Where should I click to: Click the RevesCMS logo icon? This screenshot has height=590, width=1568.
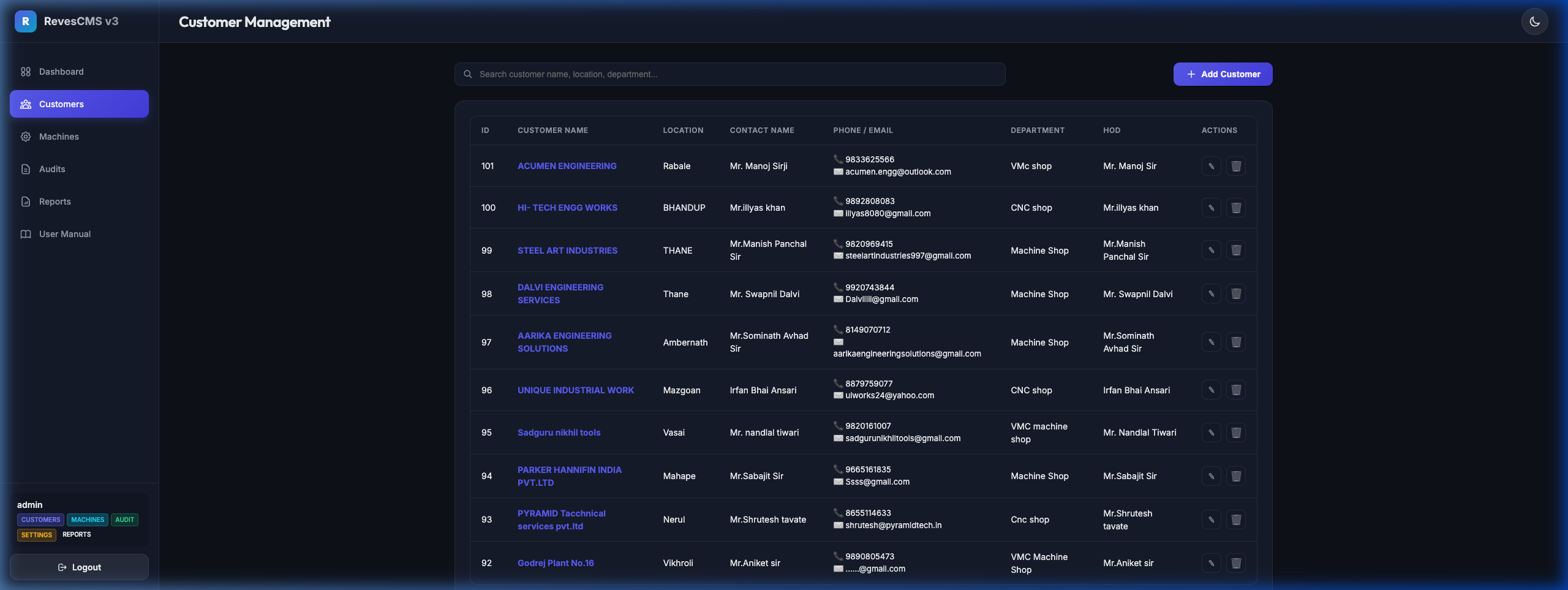[25, 21]
